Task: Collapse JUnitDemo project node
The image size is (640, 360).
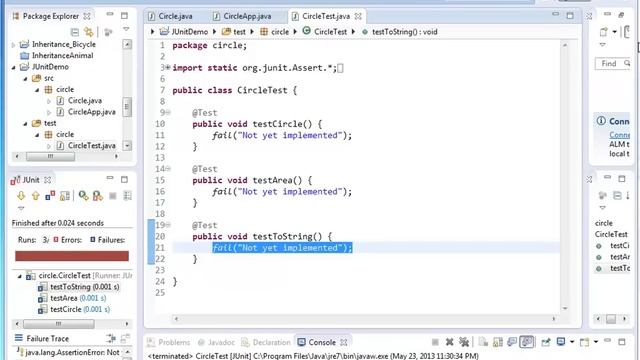Action: coord(13,67)
